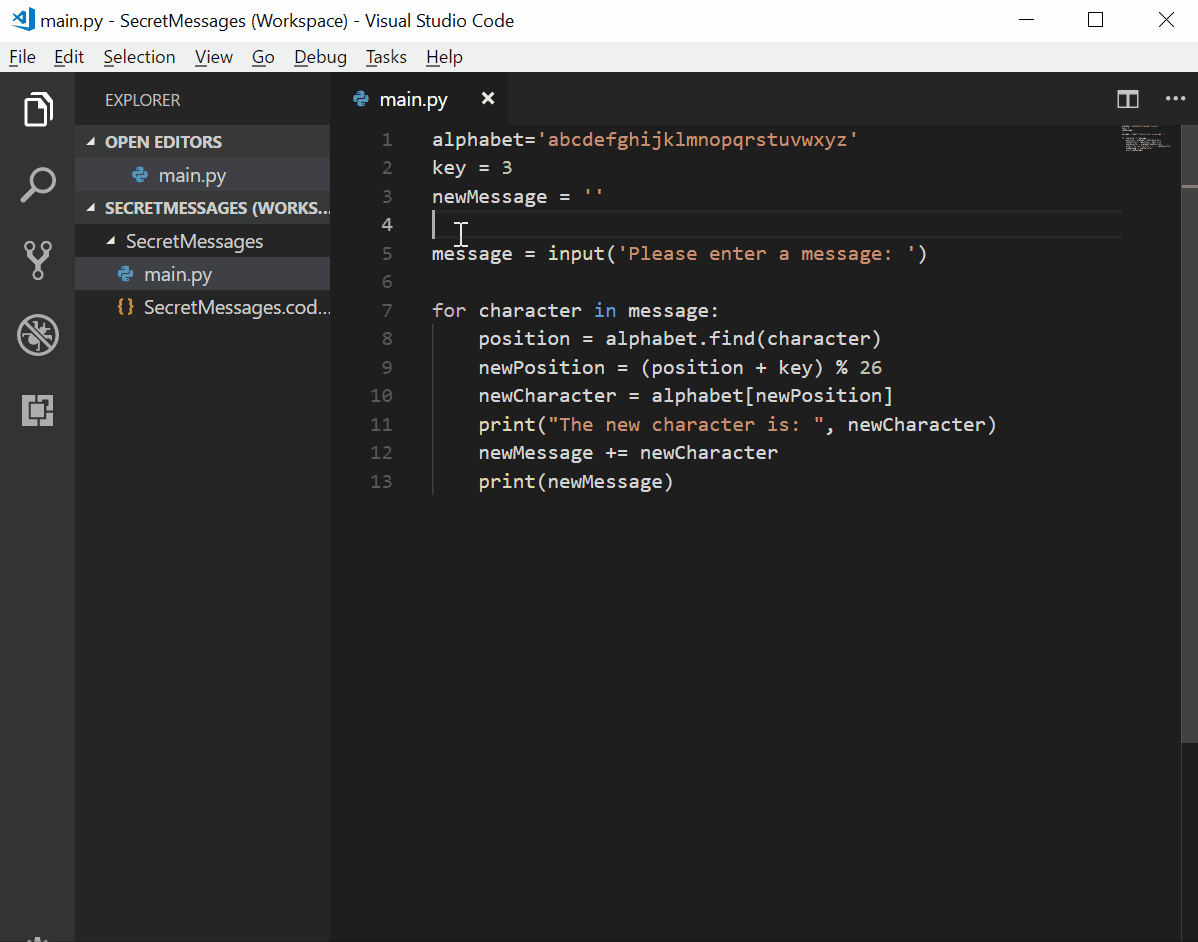The width and height of the screenshot is (1198, 942).
Task: Click 'alphabet[newPosition]' on line 10
Action: click(x=772, y=396)
